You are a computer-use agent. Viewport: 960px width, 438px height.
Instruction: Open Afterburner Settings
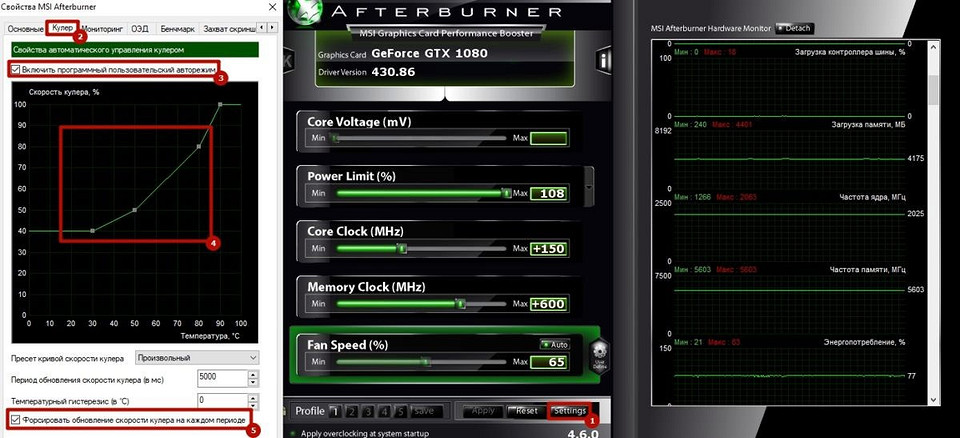[x=570, y=411]
